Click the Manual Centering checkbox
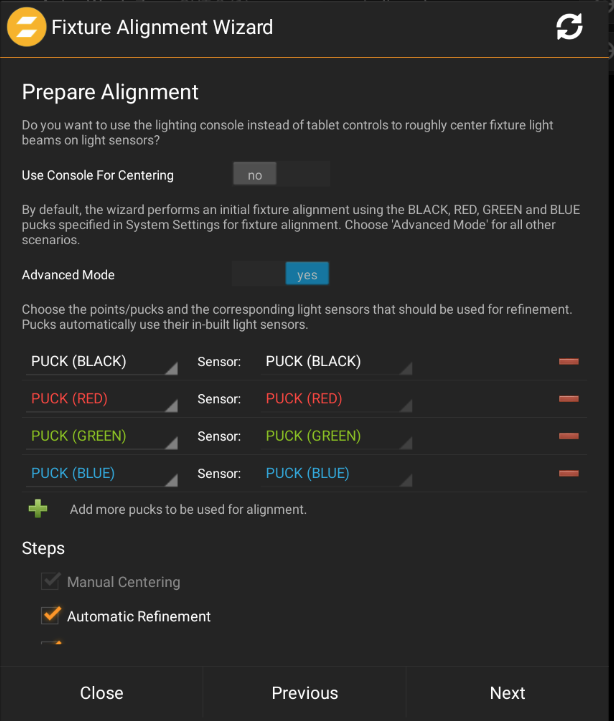This screenshot has width=614, height=721. click(x=51, y=581)
